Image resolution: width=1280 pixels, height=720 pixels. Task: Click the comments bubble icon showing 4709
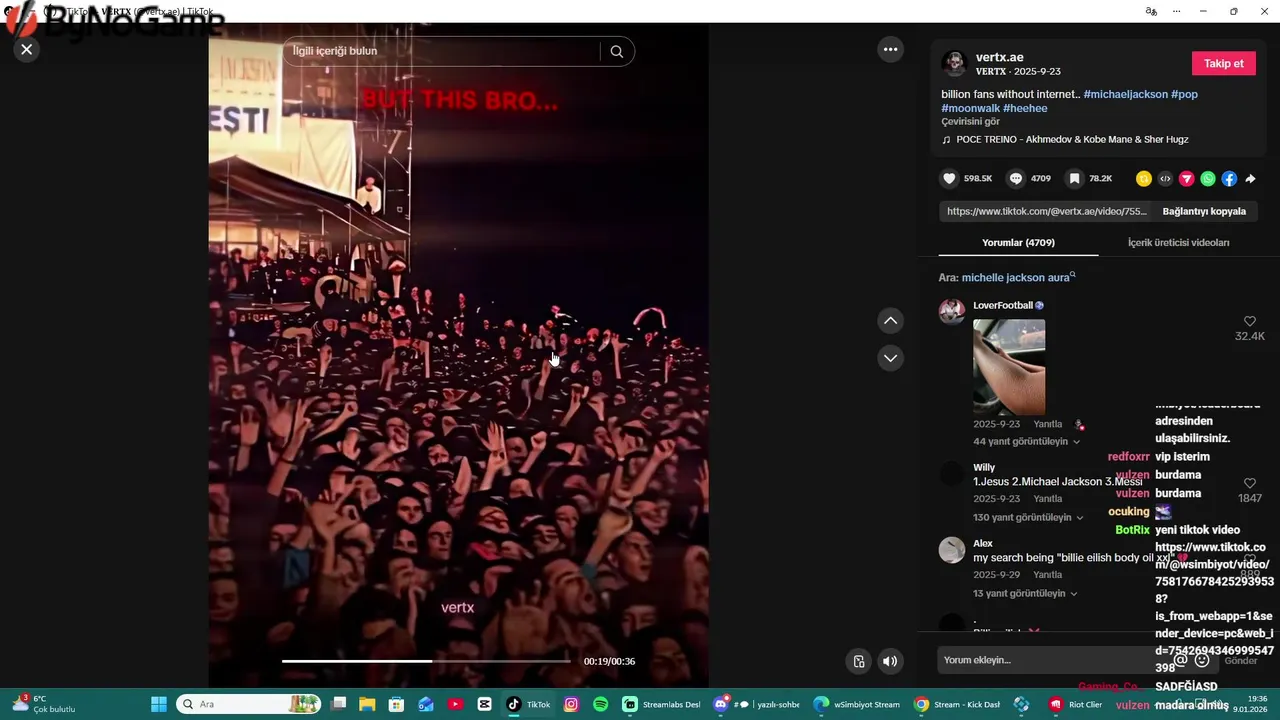coord(1016,178)
